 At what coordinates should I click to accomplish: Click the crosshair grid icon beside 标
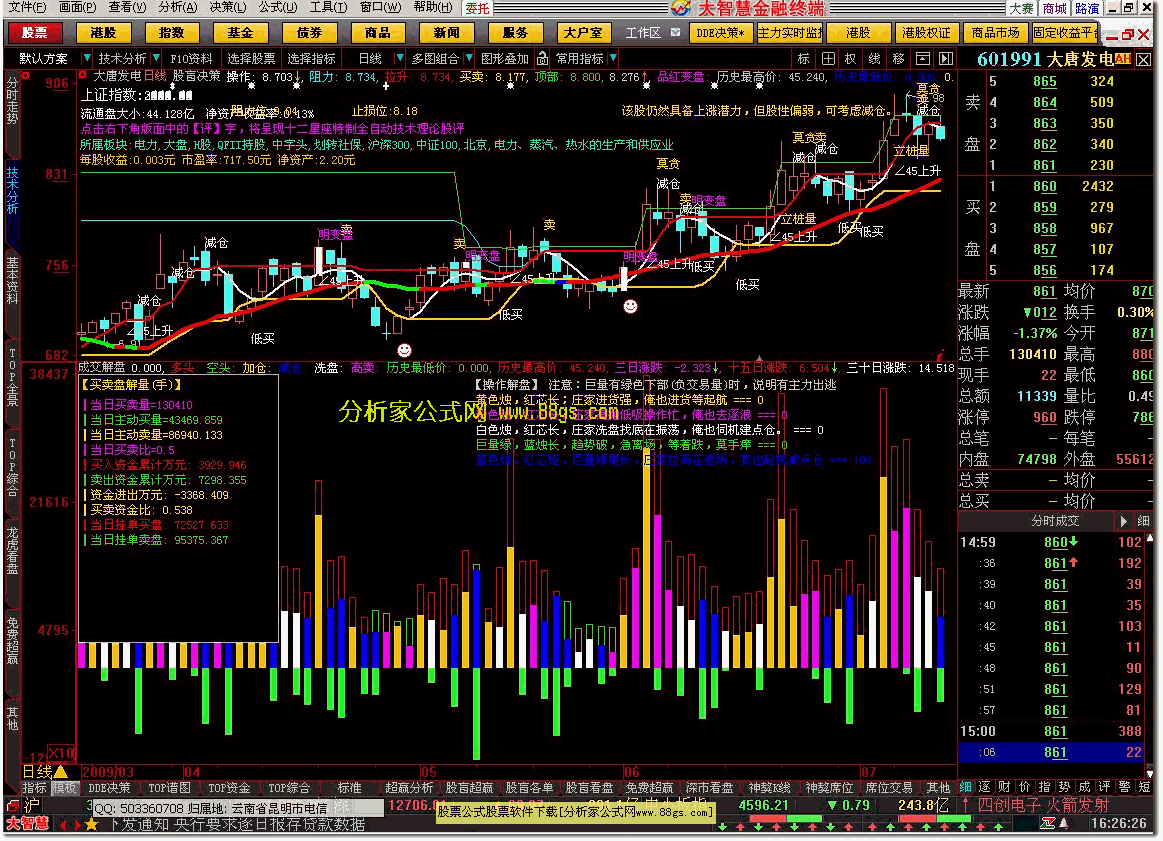coord(828,59)
